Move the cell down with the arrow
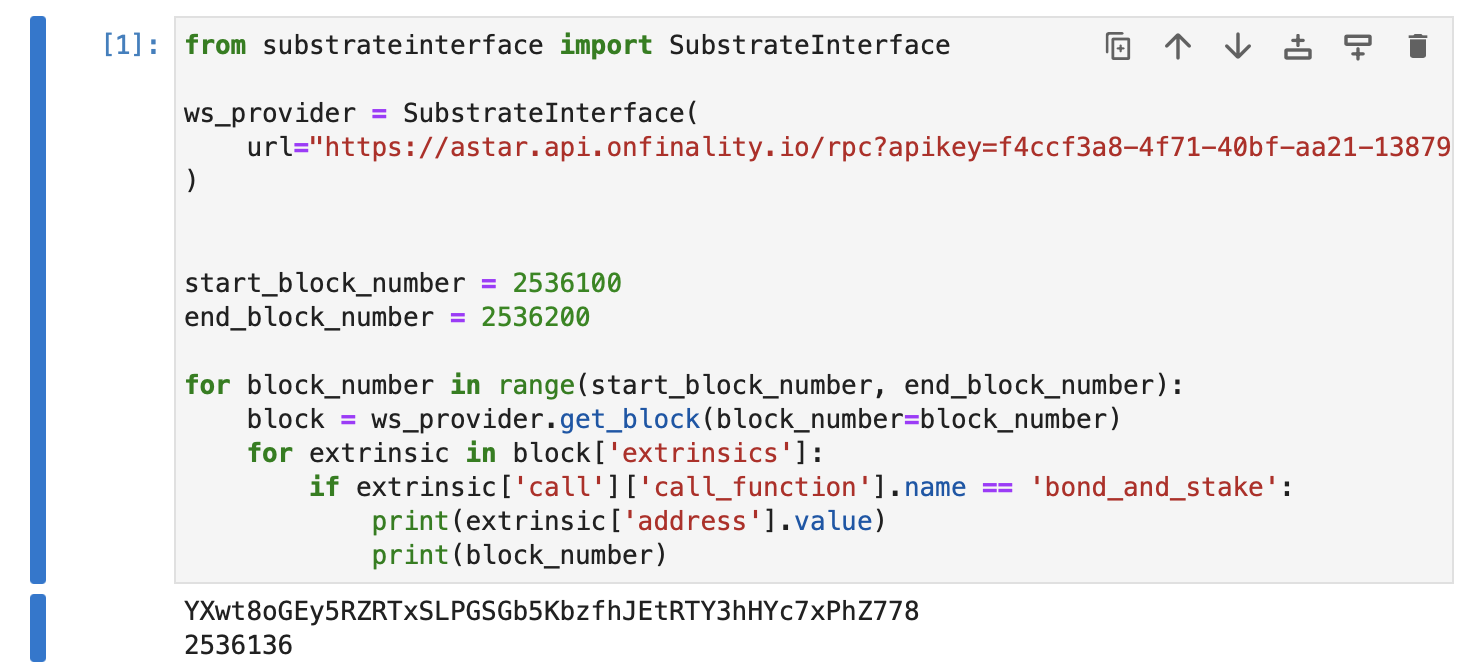The height and width of the screenshot is (672, 1464). tap(1237, 46)
